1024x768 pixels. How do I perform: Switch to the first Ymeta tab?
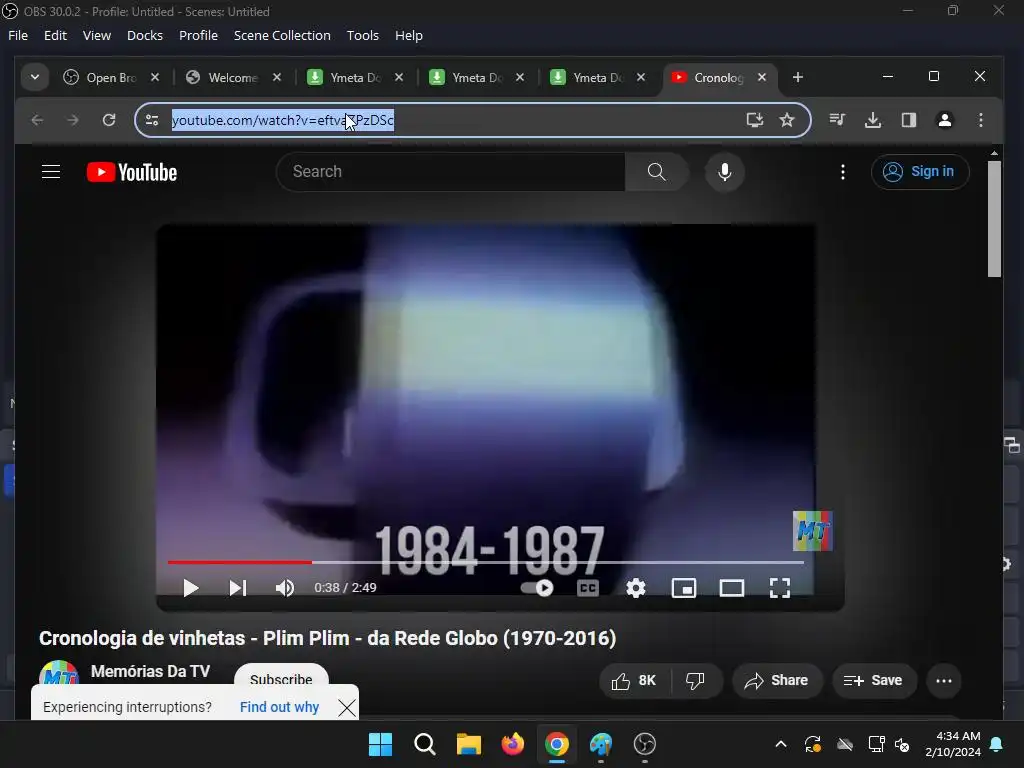[x=345, y=78]
